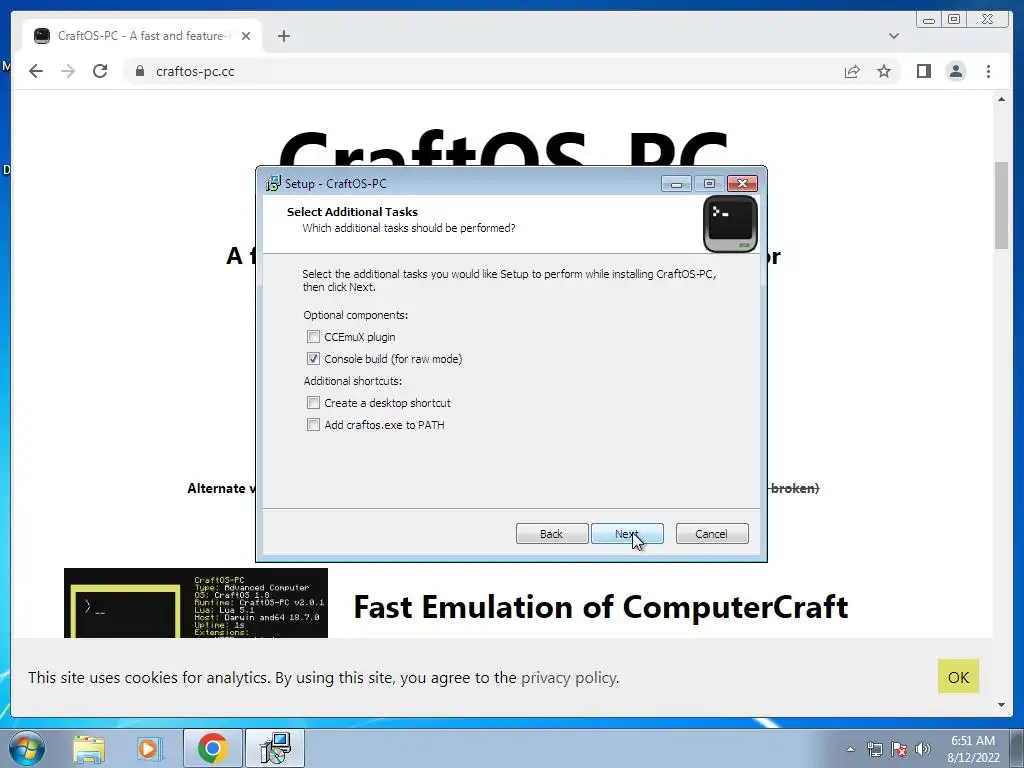Click the page vertical scrollbar thumb
The width and height of the screenshot is (1024, 768).
coord(1001,205)
